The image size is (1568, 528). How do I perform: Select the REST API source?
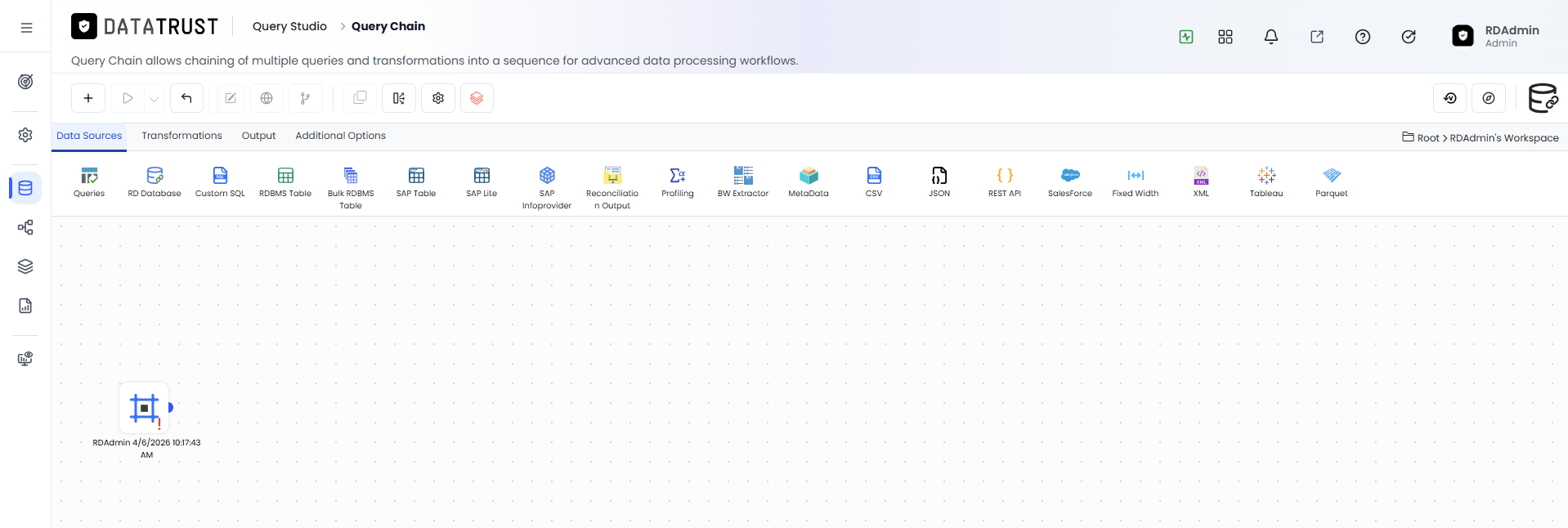pyautogui.click(x=1005, y=182)
